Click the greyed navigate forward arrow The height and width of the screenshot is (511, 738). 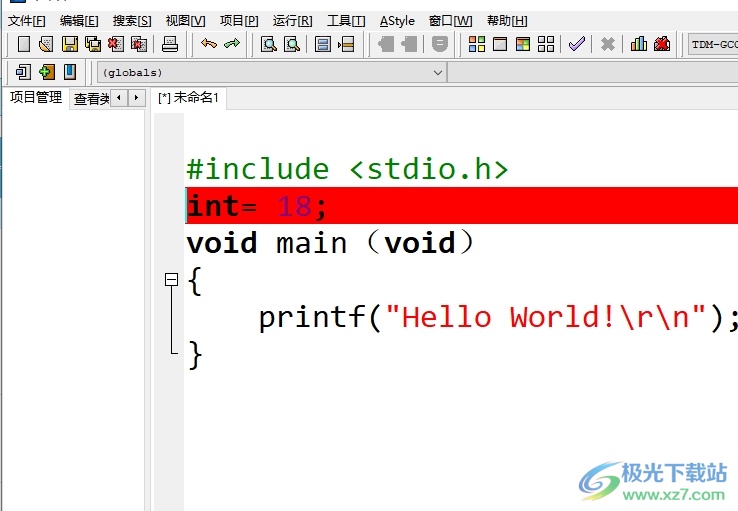(409, 44)
